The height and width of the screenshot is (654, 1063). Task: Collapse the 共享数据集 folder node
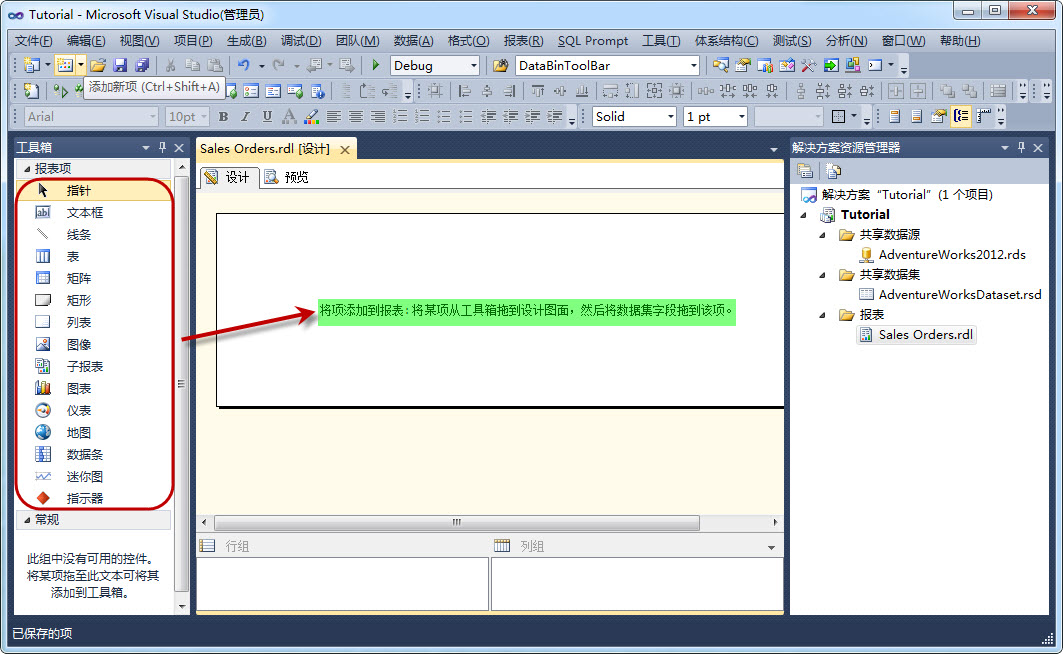[822, 275]
